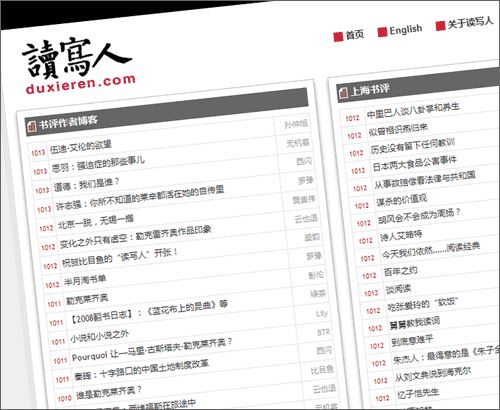Image resolution: width=500 pixels, height=410 pixels.
Task: Open the 许志强 article about 莱辛's autobiography
Action: pos(140,198)
